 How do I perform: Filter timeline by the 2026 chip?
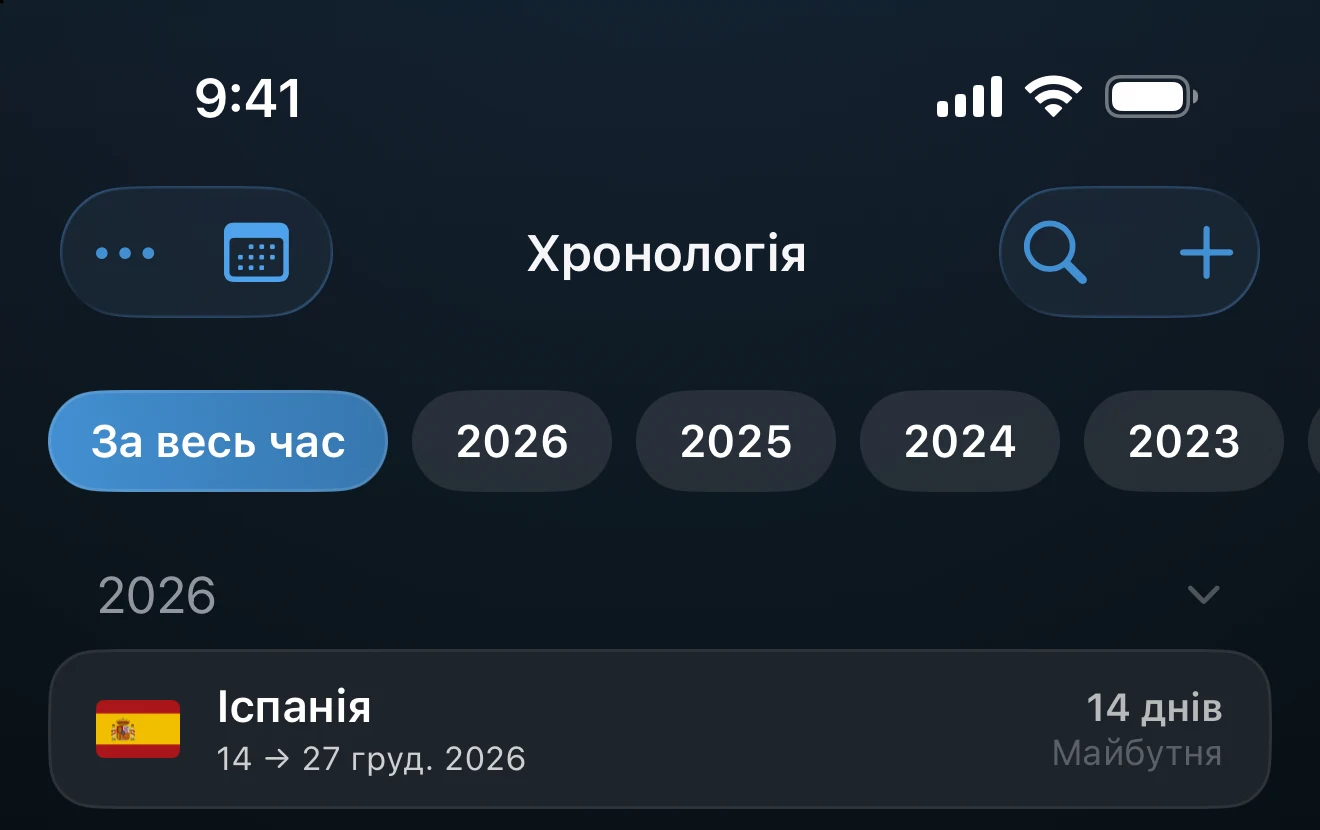[x=512, y=441]
